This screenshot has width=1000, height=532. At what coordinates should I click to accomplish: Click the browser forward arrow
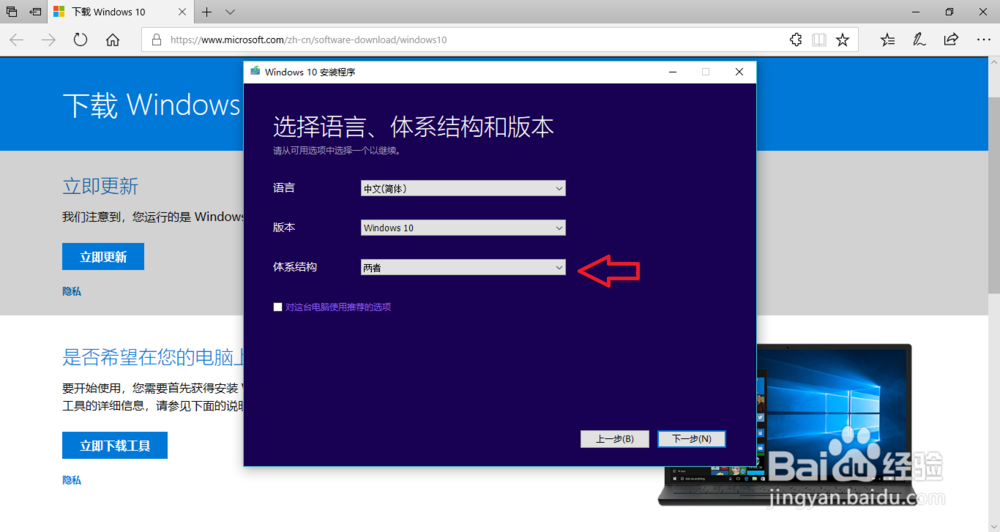coord(48,40)
